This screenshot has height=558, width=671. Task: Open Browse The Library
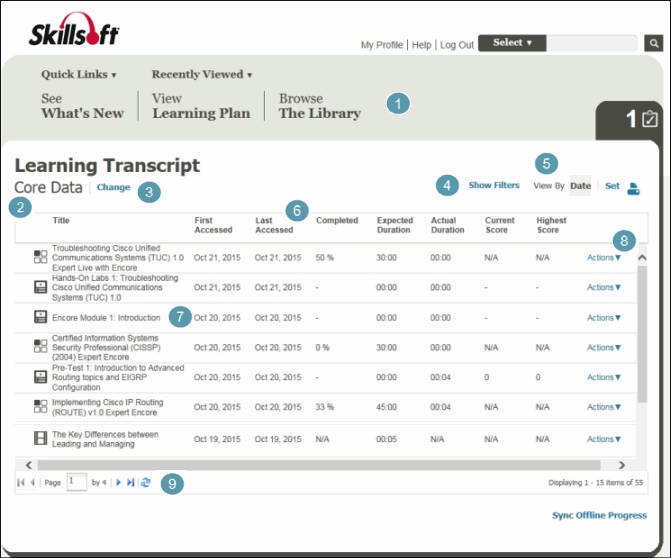click(x=319, y=106)
